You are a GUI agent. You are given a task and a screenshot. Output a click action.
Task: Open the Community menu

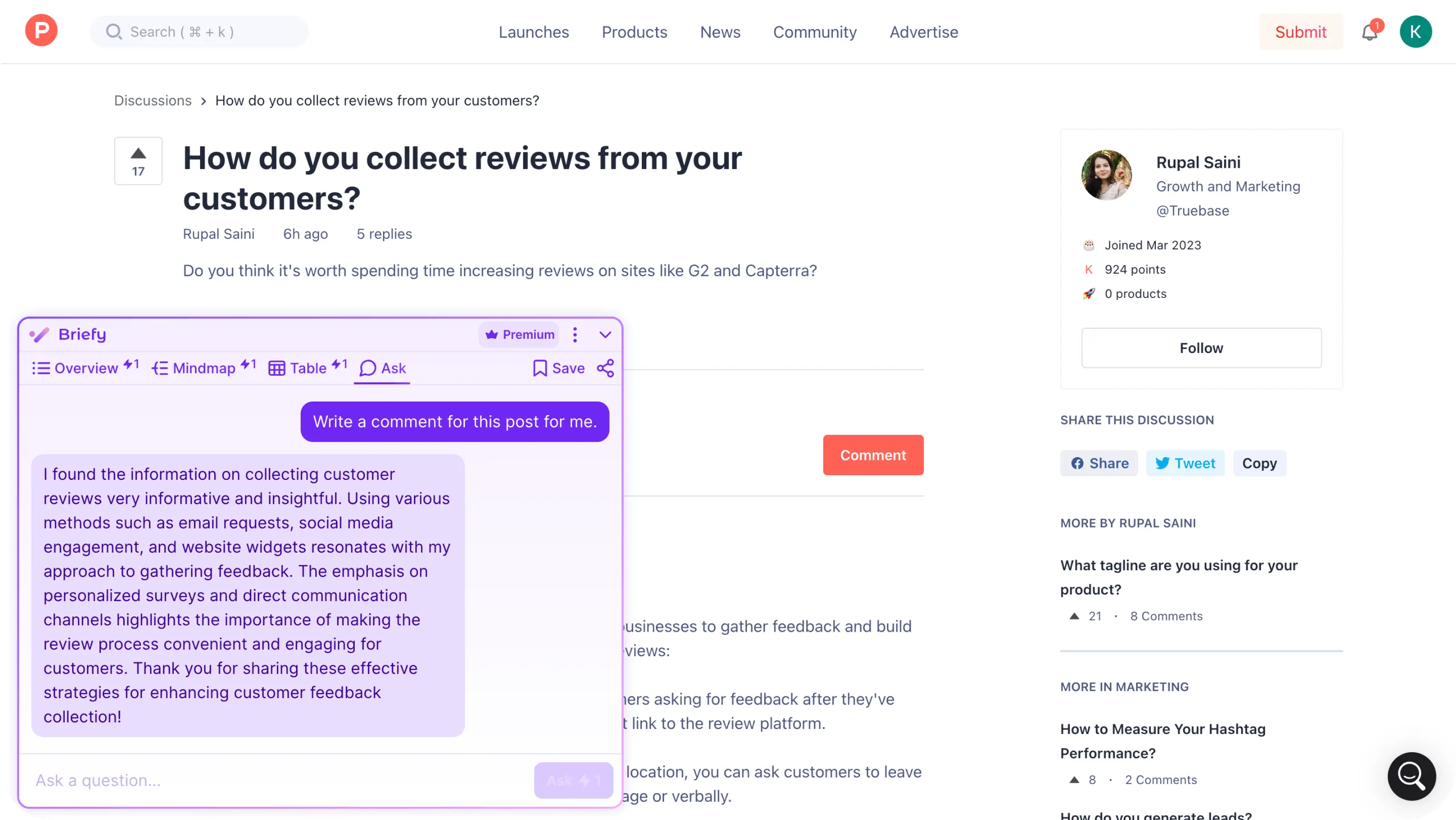(815, 32)
